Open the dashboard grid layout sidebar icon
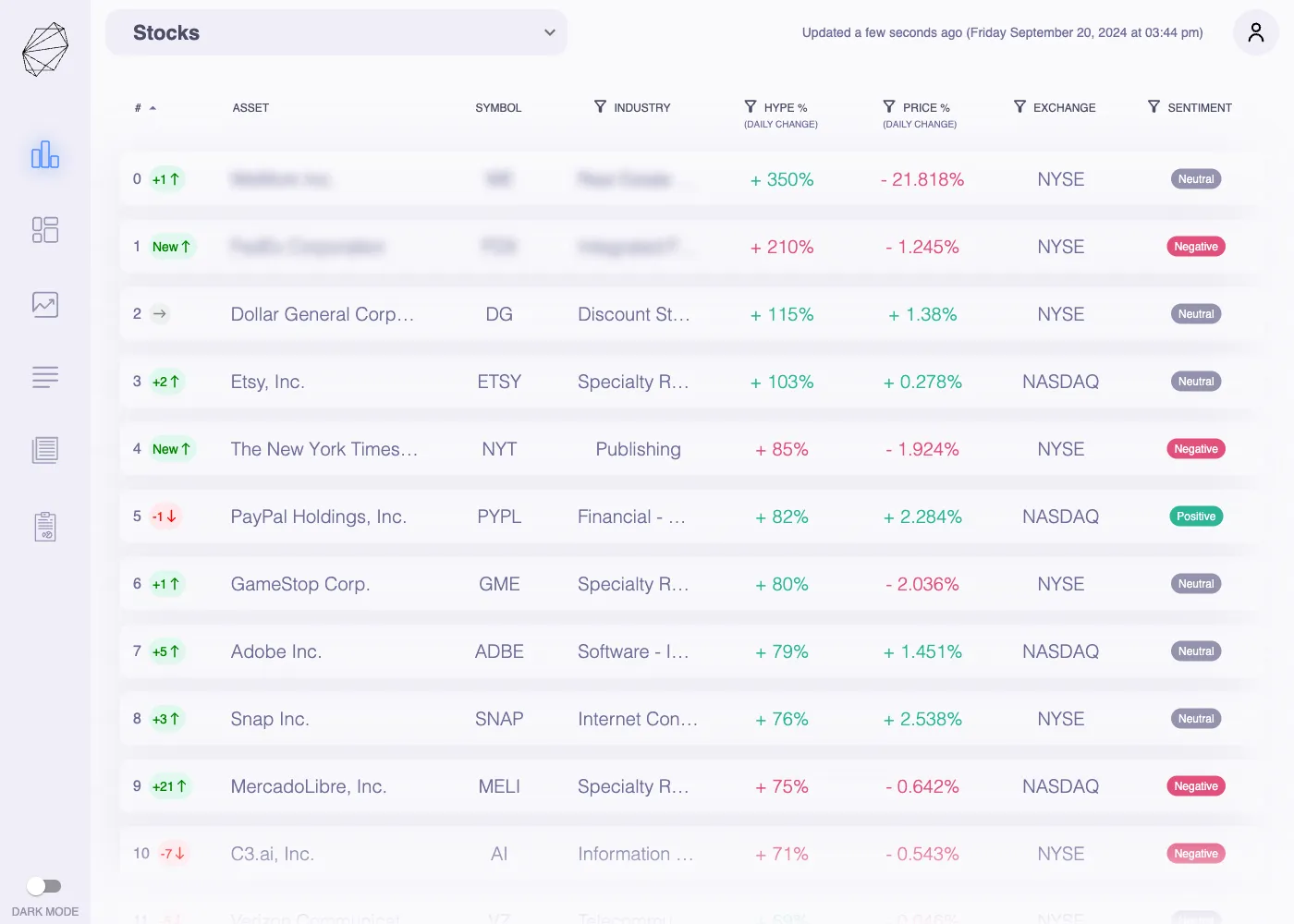Viewport: 1294px width, 924px height. coord(45,229)
